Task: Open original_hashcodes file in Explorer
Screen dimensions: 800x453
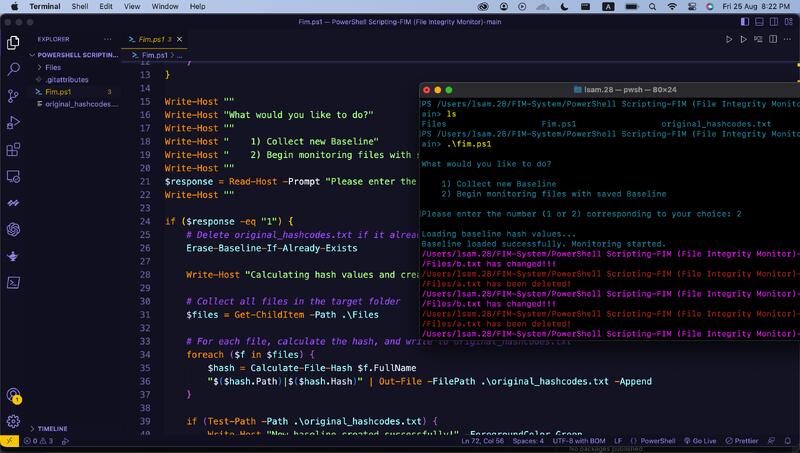Action: (x=76, y=104)
